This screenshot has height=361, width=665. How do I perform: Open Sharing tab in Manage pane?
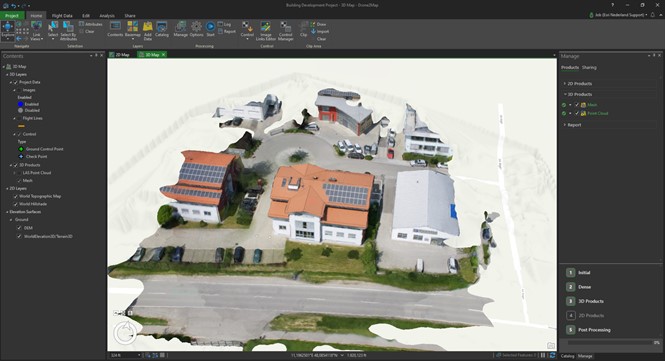(589, 67)
